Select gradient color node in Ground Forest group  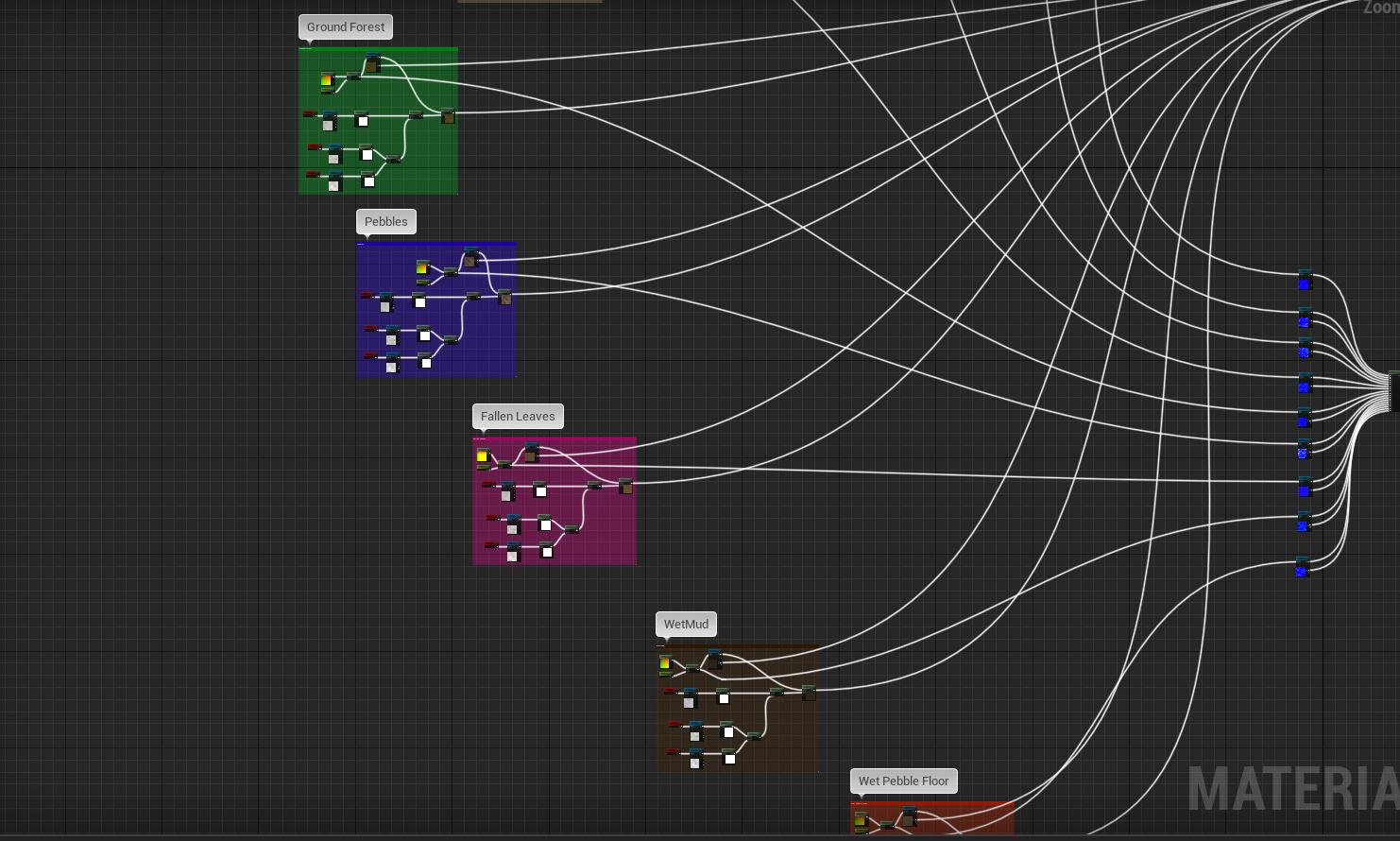pyautogui.click(x=327, y=80)
